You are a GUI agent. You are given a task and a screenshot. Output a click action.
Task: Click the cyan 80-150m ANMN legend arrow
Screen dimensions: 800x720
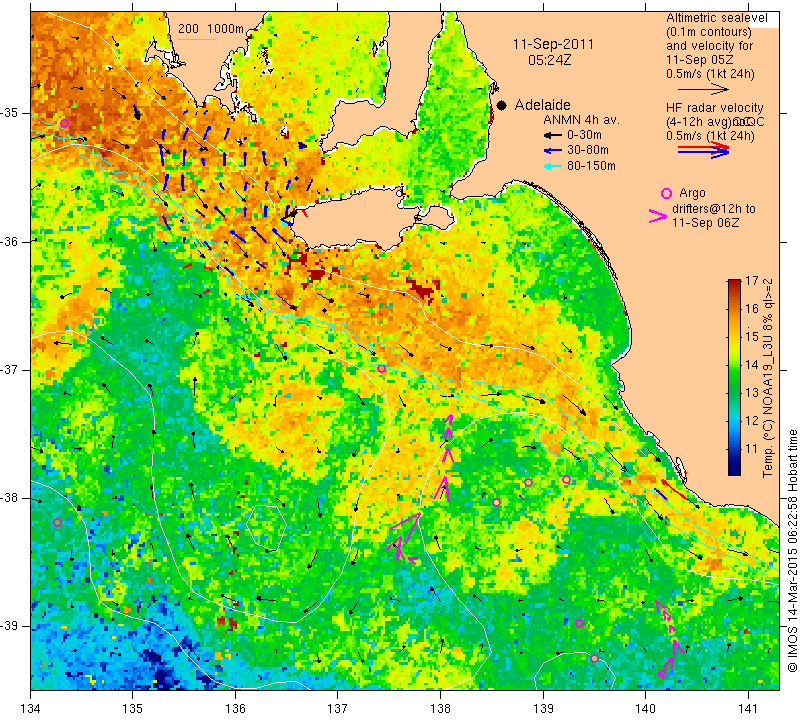[x=552, y=166]
